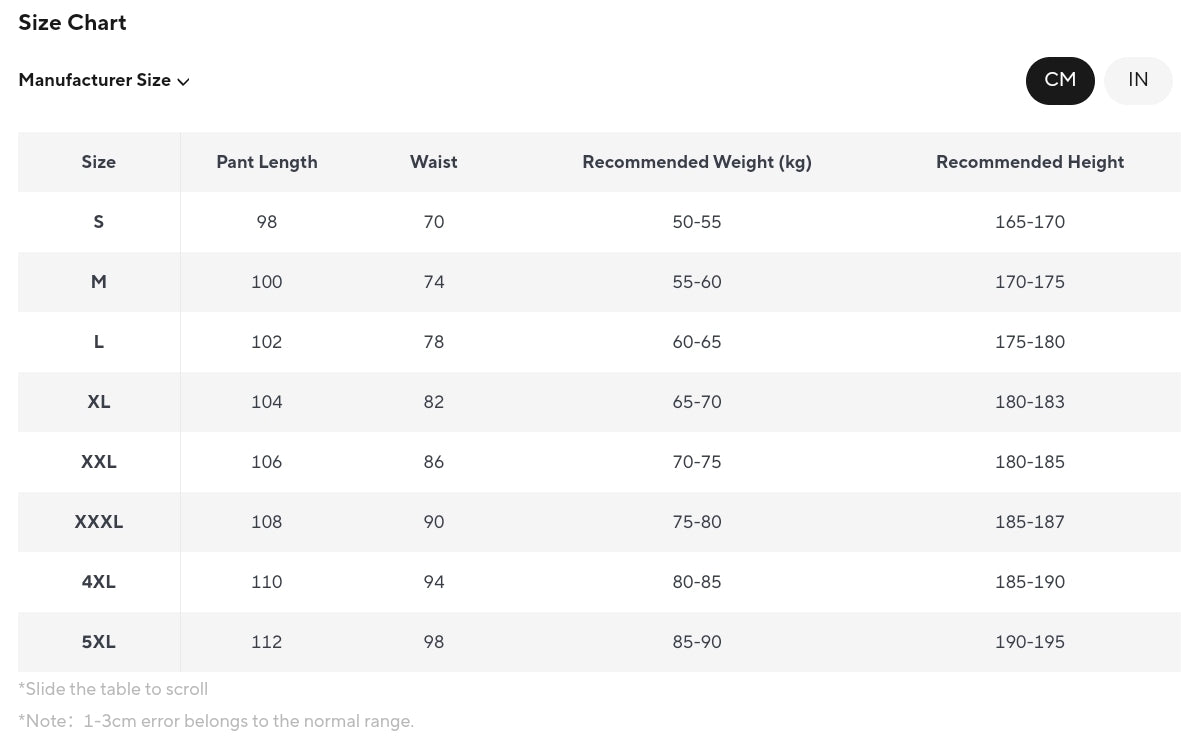Click the Waist column header
Viewport: 1200px width, 742px height.
(434, 162)
